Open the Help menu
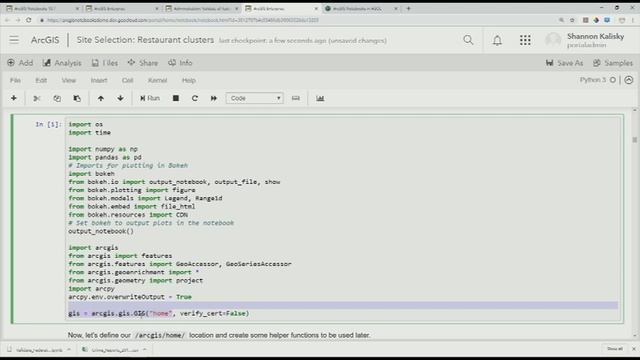Image resolution: width=640 pixels, height=360 pixels. click(x=189, y=80)
